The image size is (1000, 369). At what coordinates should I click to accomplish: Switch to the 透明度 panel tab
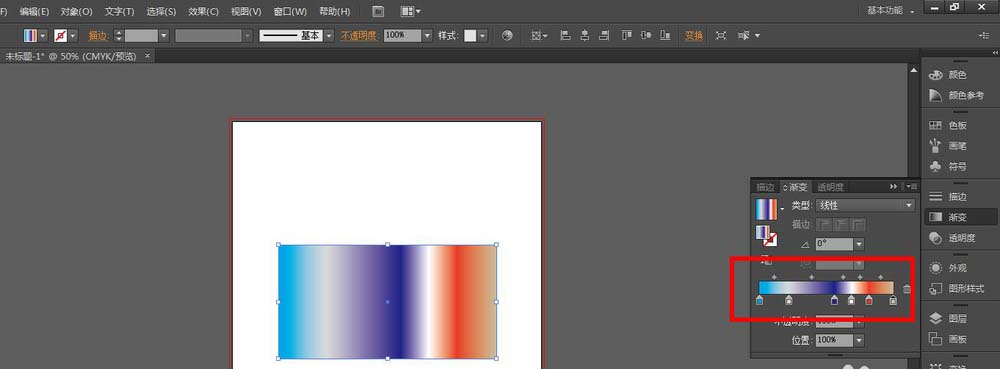pyautogui.click(x=831, y=187)
